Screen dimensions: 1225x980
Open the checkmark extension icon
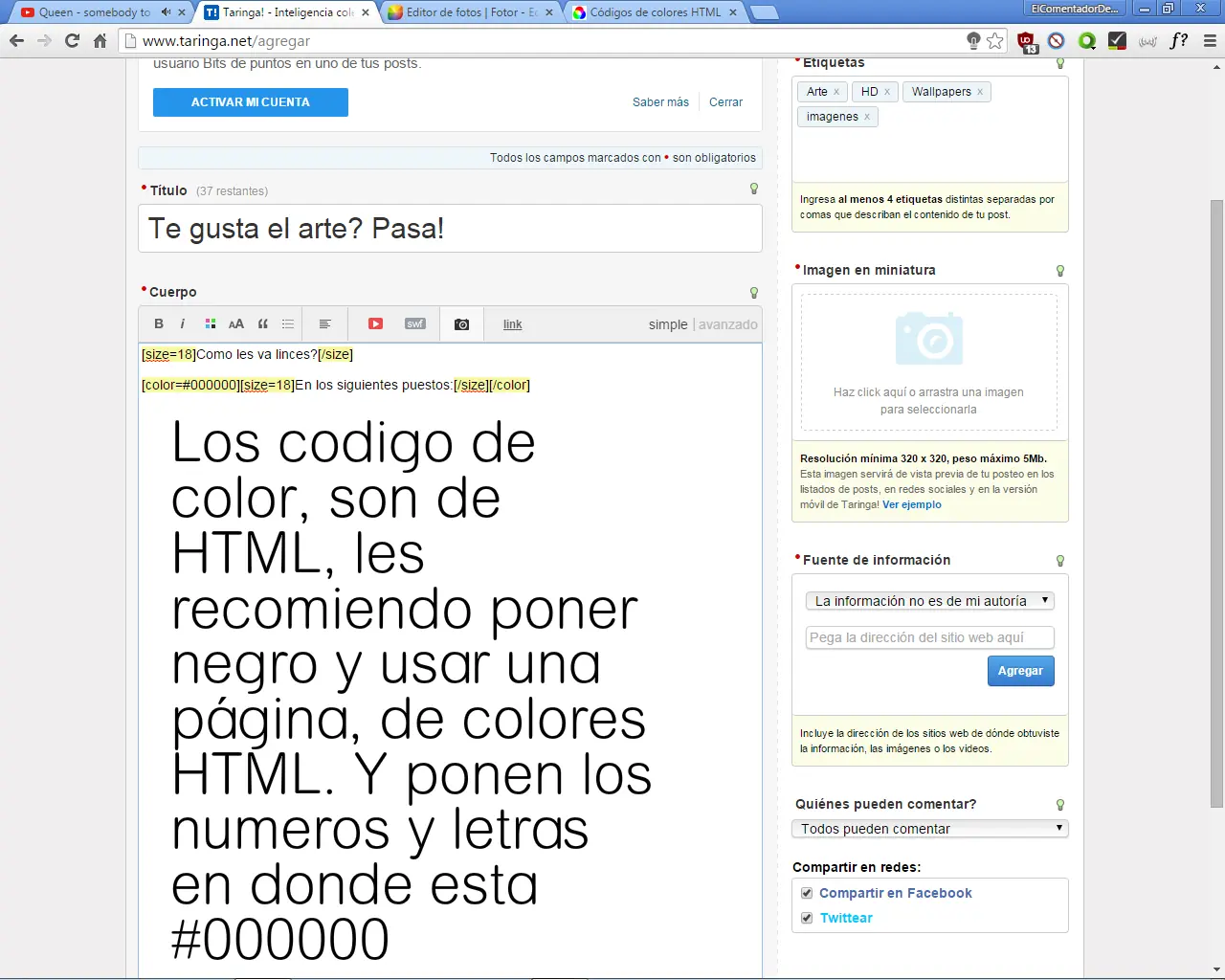[x=1117, y=40]
